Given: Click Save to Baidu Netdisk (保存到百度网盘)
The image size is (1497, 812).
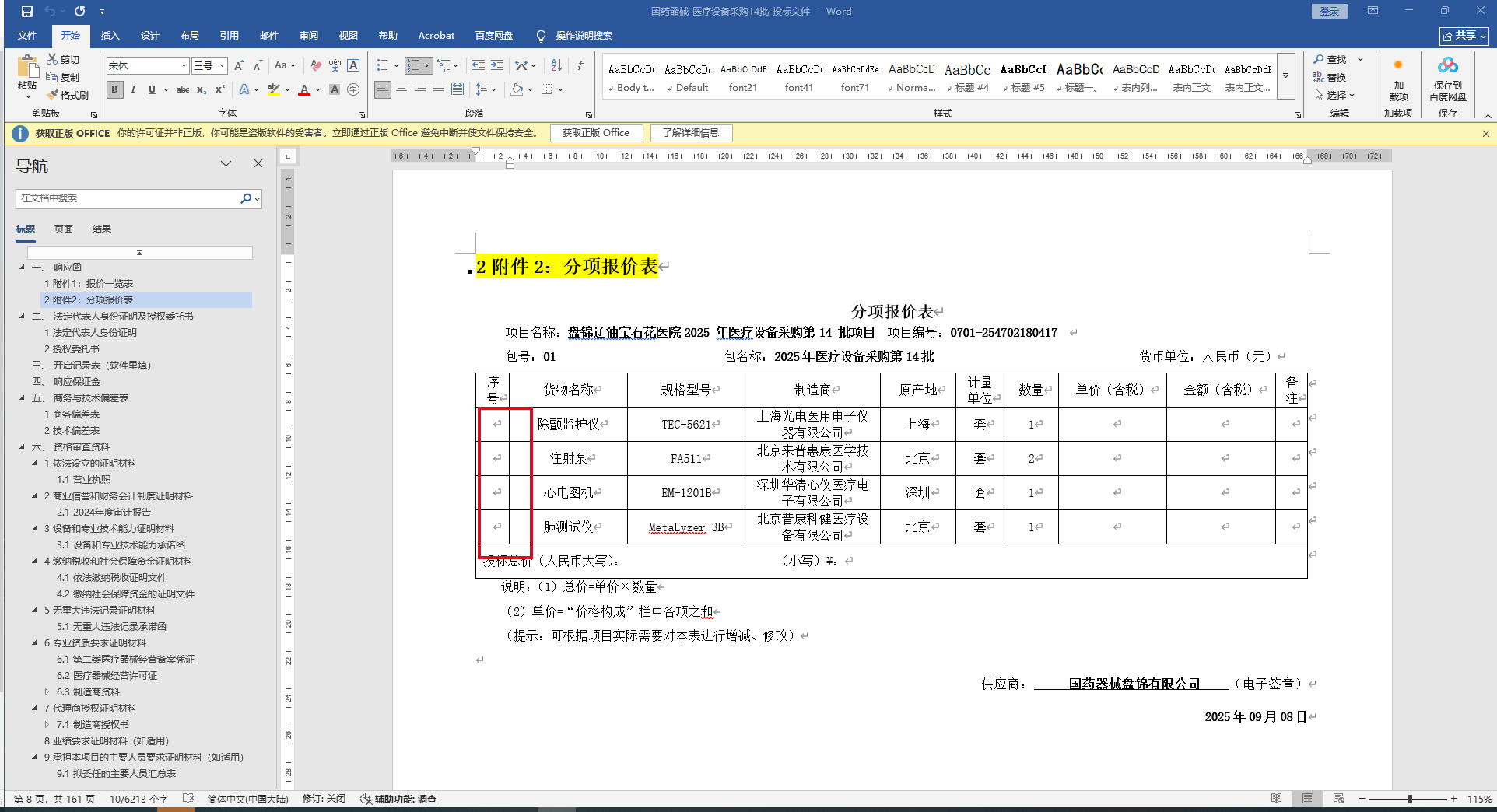Looking at the screenshot, I should 1448,79.
